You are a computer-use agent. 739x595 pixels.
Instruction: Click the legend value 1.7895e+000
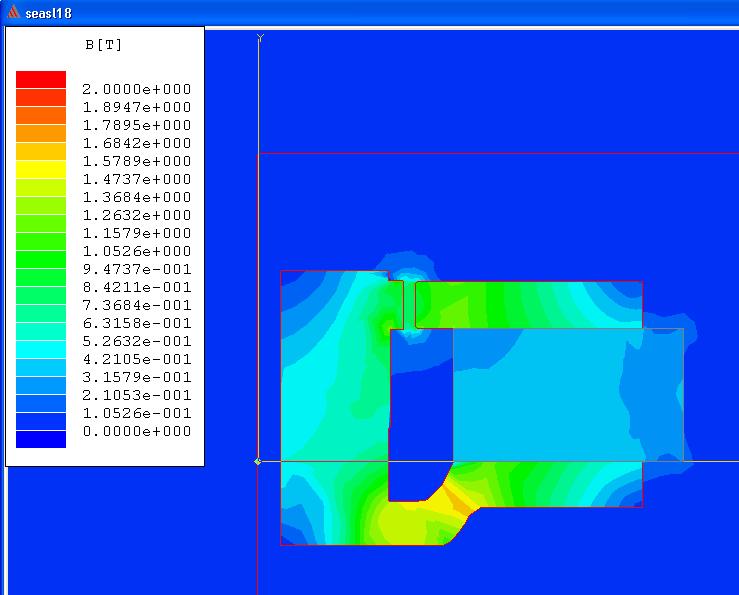[x=137, y=125]
